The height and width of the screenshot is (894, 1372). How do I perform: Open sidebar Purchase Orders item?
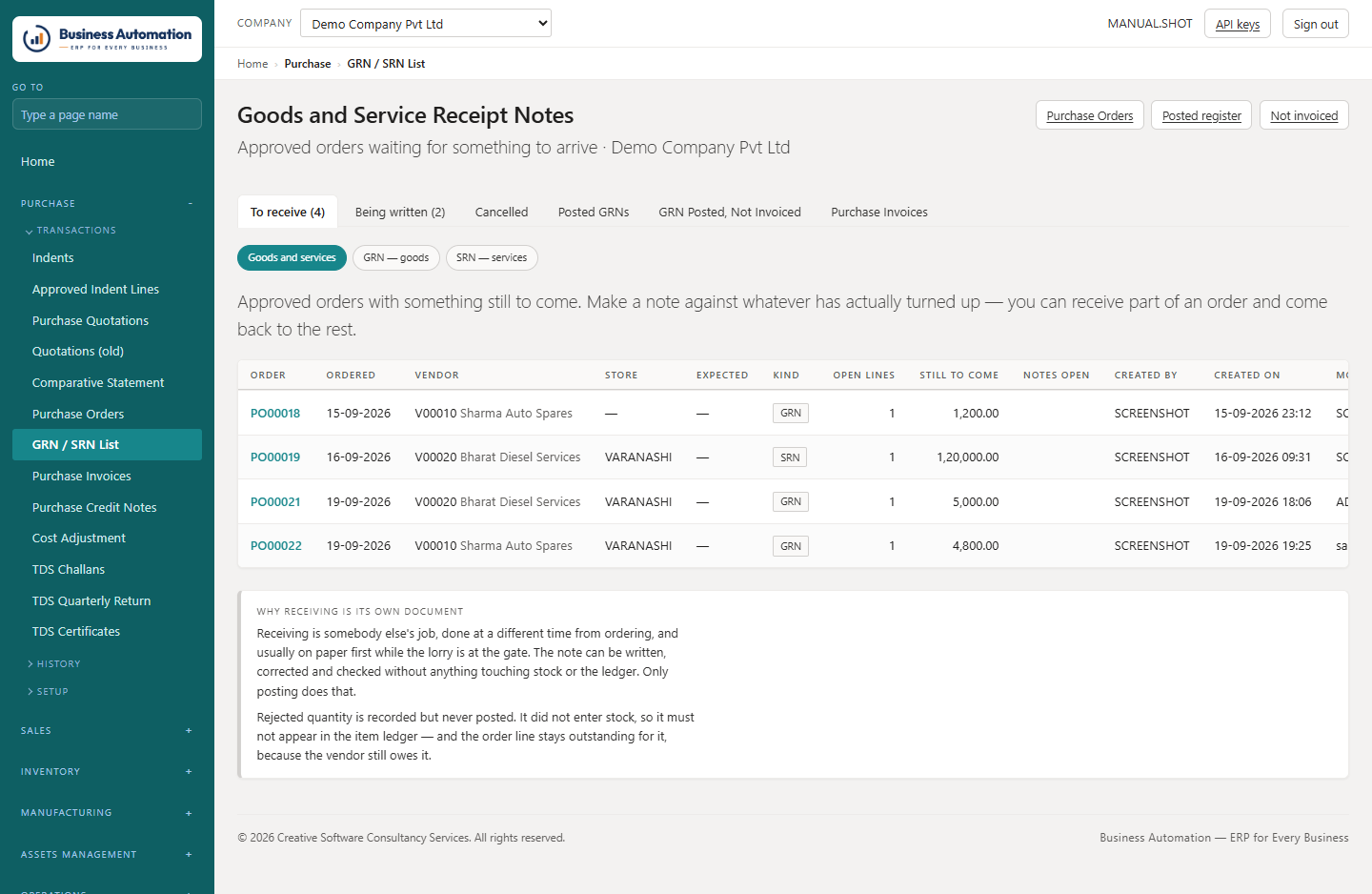(x=107, y=415)
